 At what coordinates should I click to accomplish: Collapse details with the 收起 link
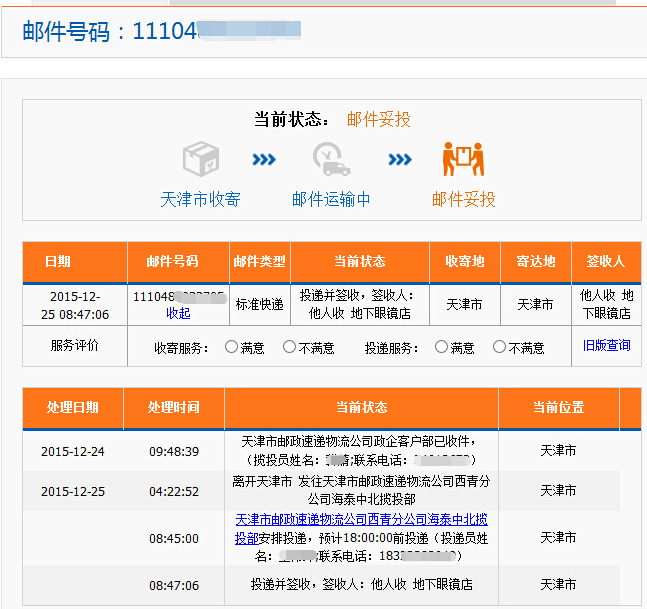coord(178,314)
